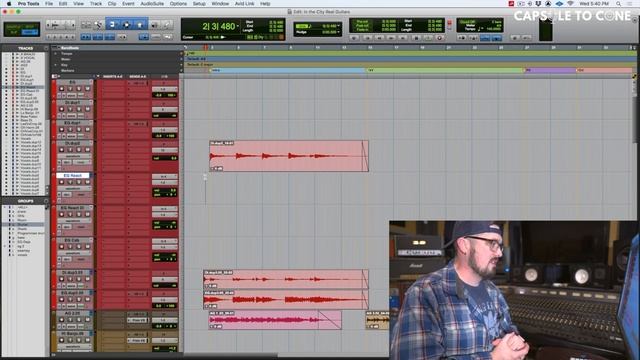Screen dimensions: 640x360
Task: Open EG track output path selector
Action: point(165,89)
